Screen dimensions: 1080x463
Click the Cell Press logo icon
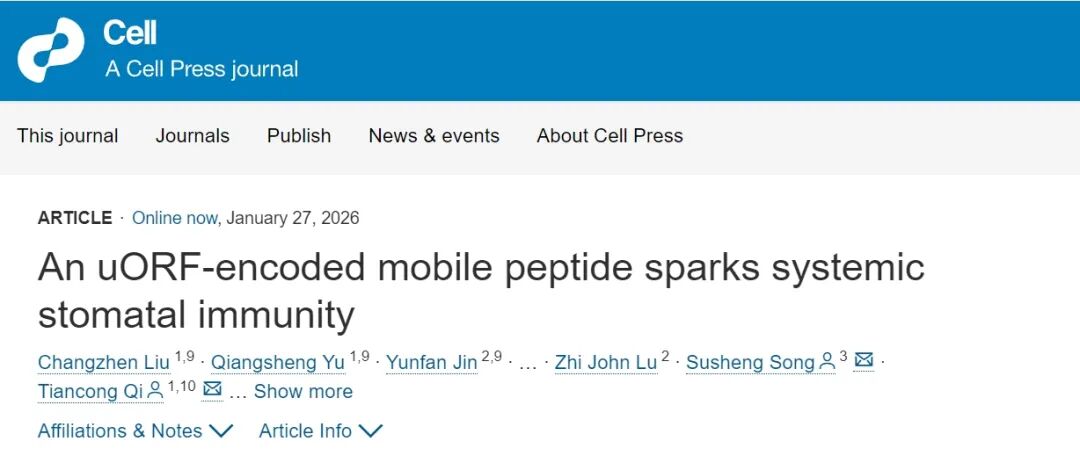[50, 49]
